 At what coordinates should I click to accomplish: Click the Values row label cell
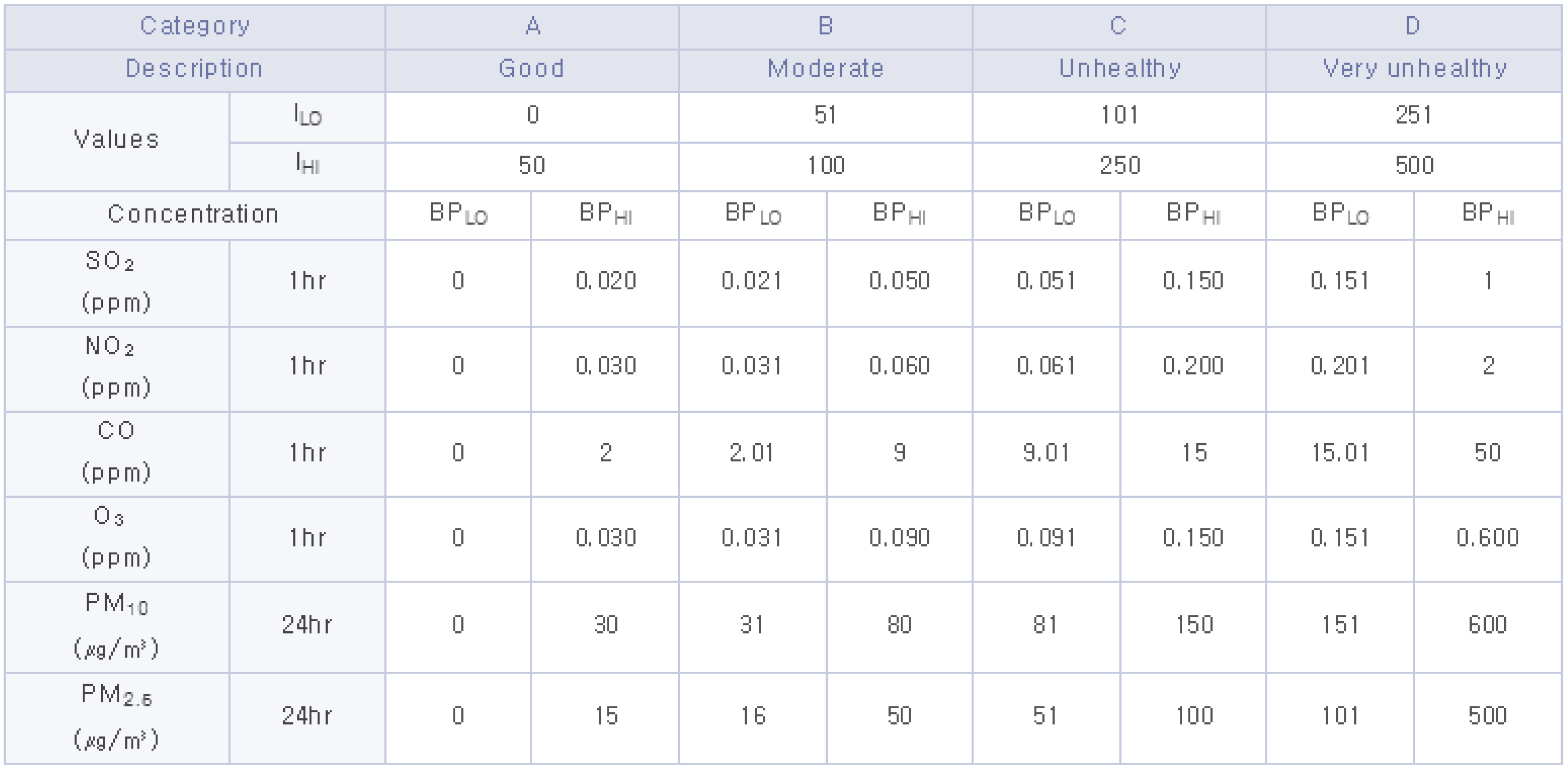116,140
